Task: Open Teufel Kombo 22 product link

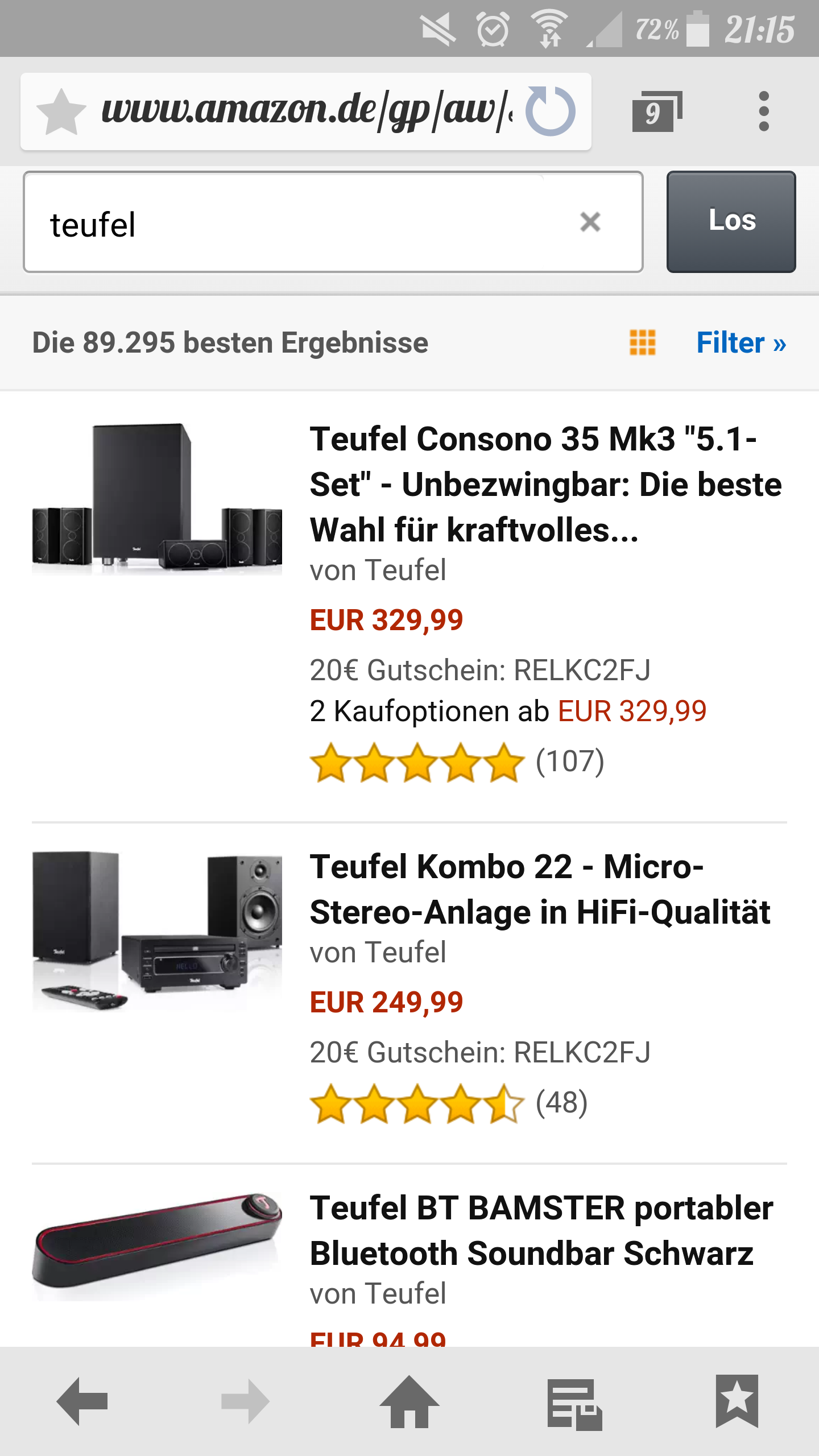Action: tap(539, 890)
